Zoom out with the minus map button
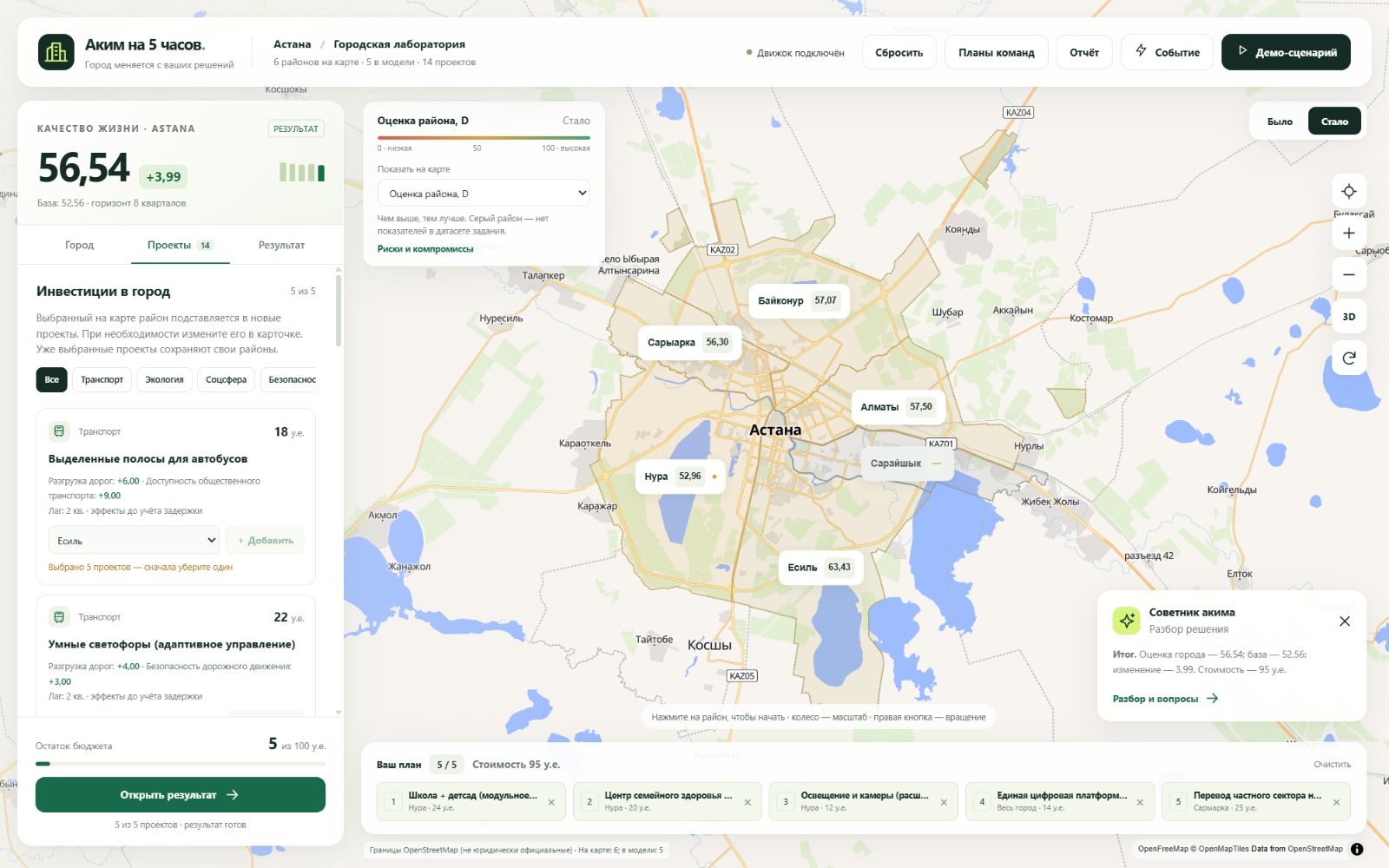The image size is (1389, 868). pos(1349,274)
